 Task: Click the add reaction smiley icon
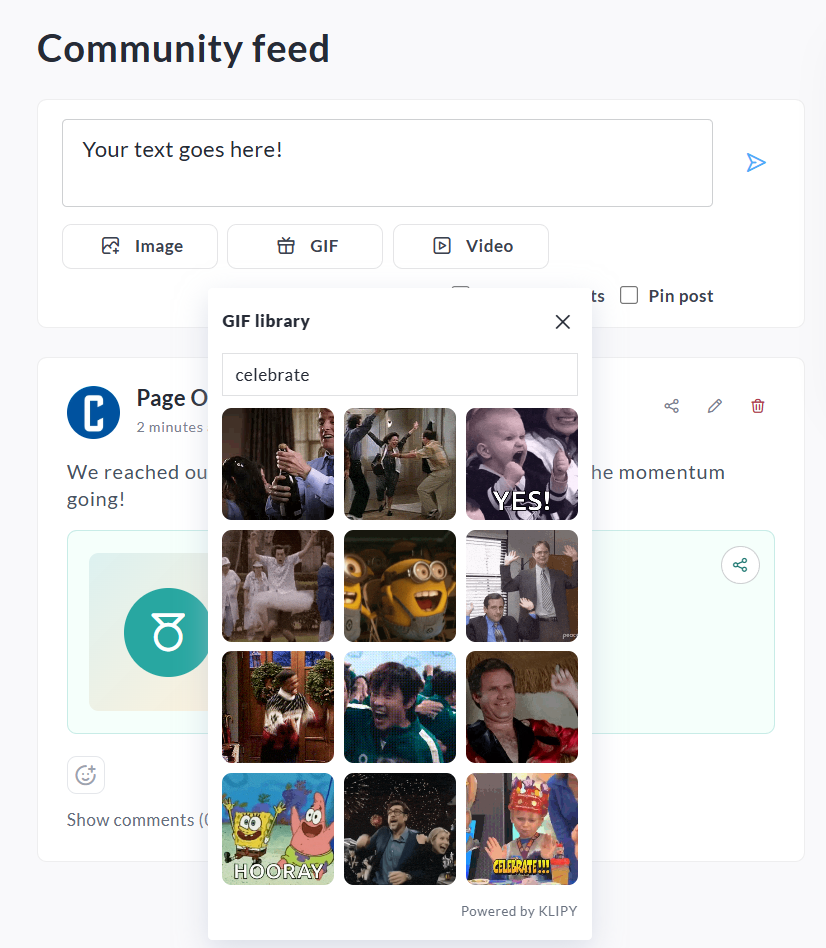coord(86,774)
